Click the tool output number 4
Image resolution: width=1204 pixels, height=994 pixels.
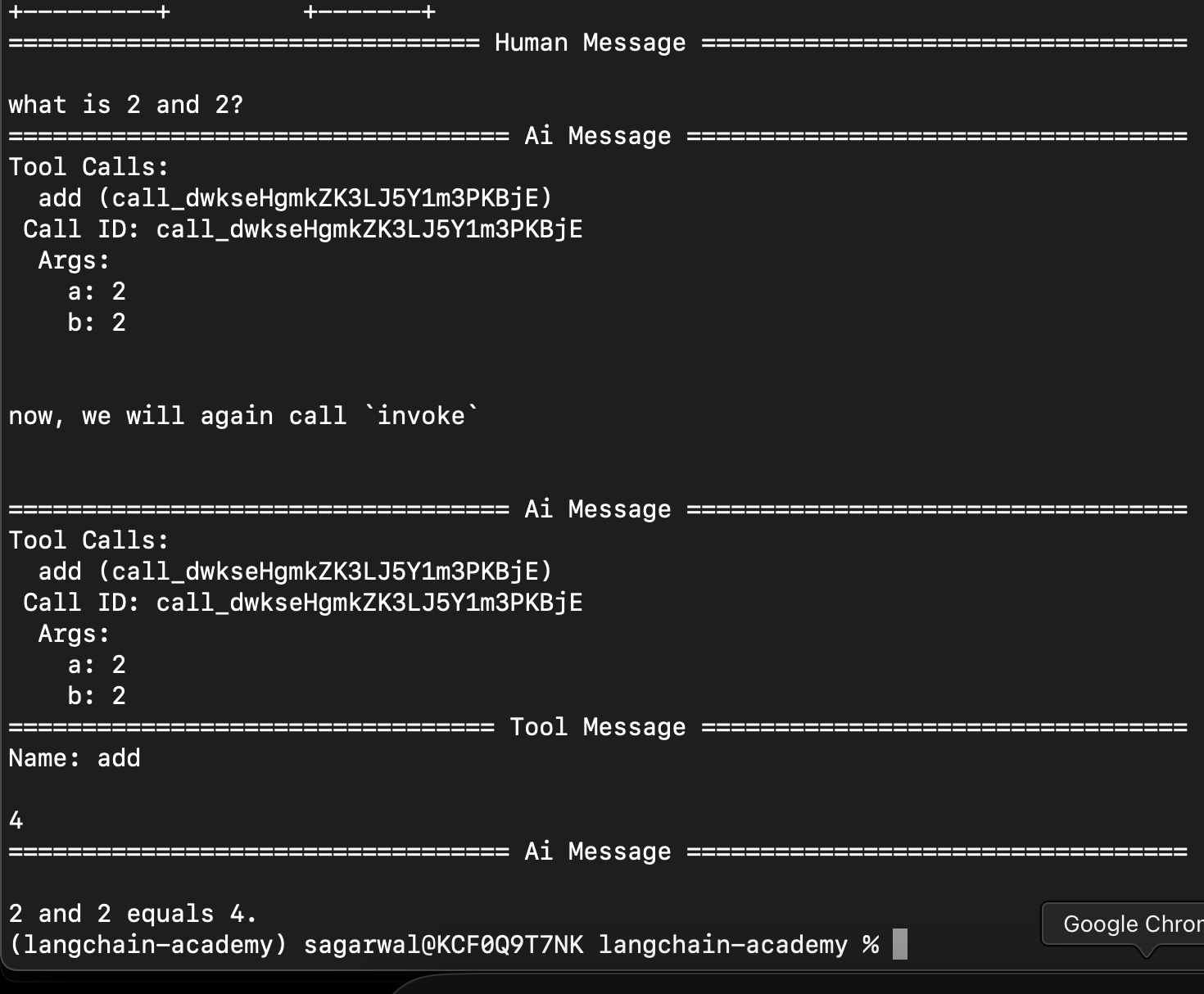(x=16, y=820)
